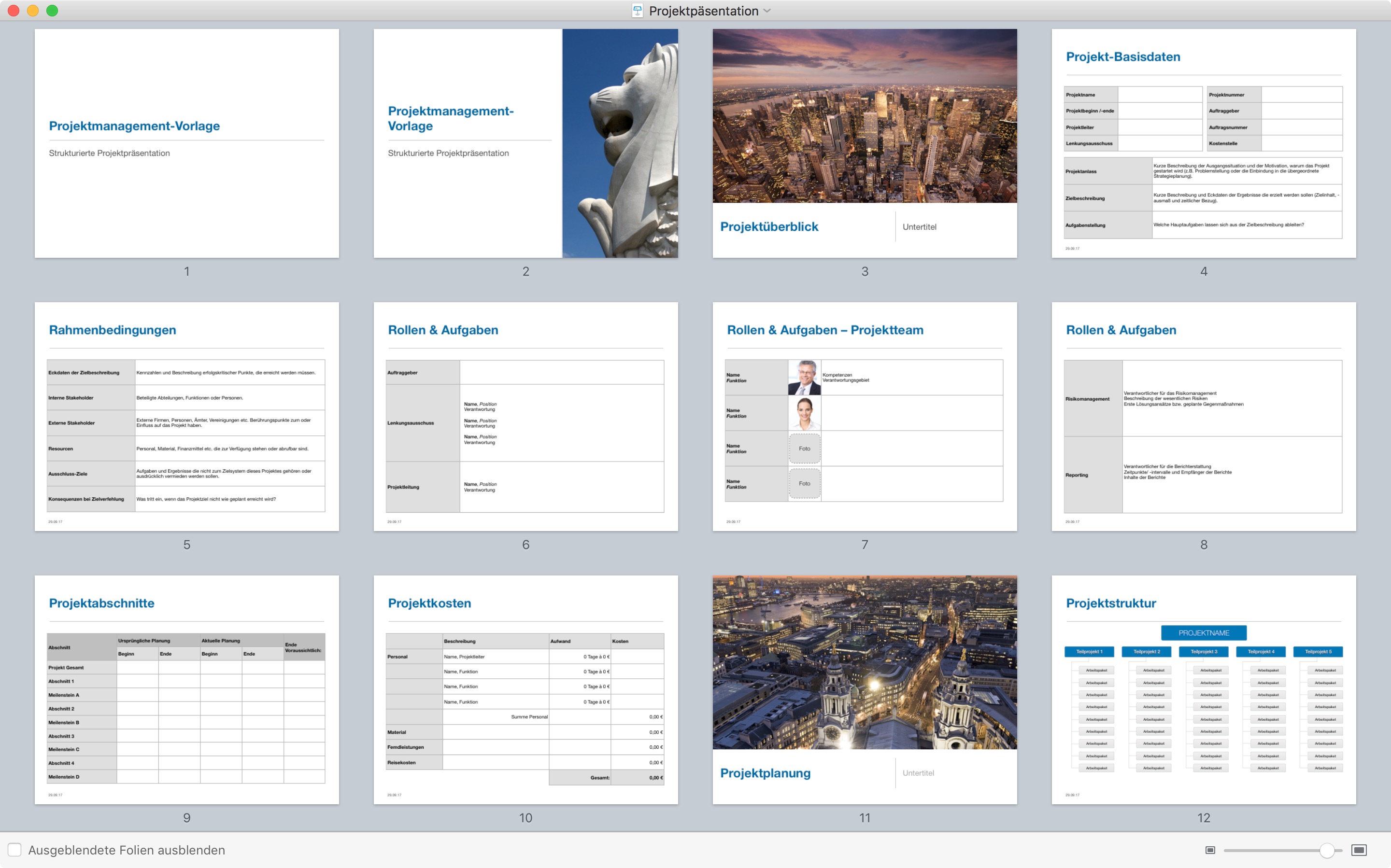
Task: Click the yellow minimize window button
Action: 33,11
